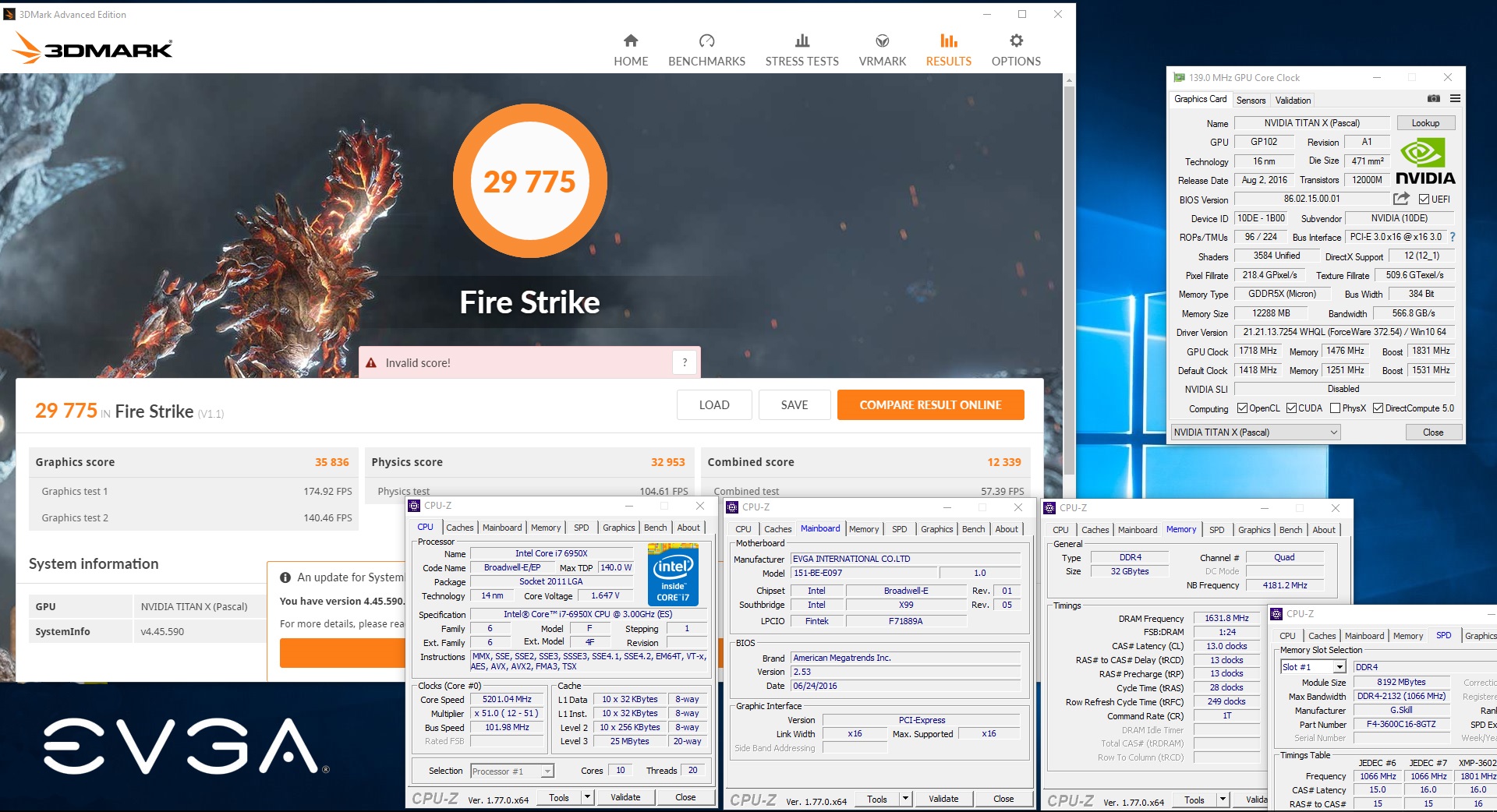Click the DRAM Frequency value 1631.8 MHz
1497x812 pixels.
click(x=1226, y=618)
